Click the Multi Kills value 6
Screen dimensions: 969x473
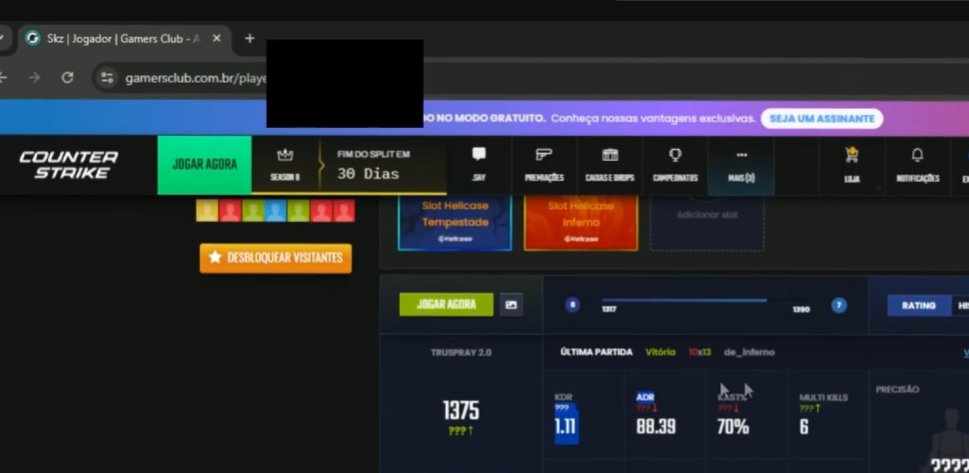803,427
